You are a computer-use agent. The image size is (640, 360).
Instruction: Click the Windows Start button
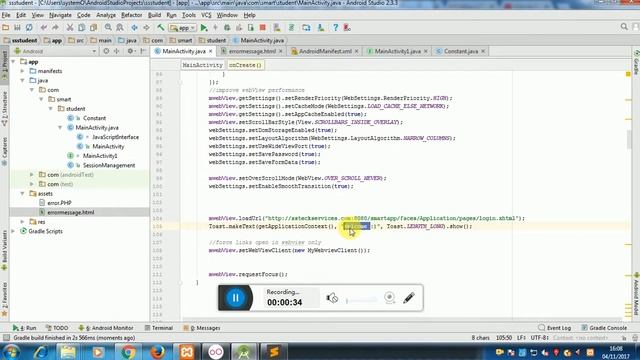coord(10,352)
